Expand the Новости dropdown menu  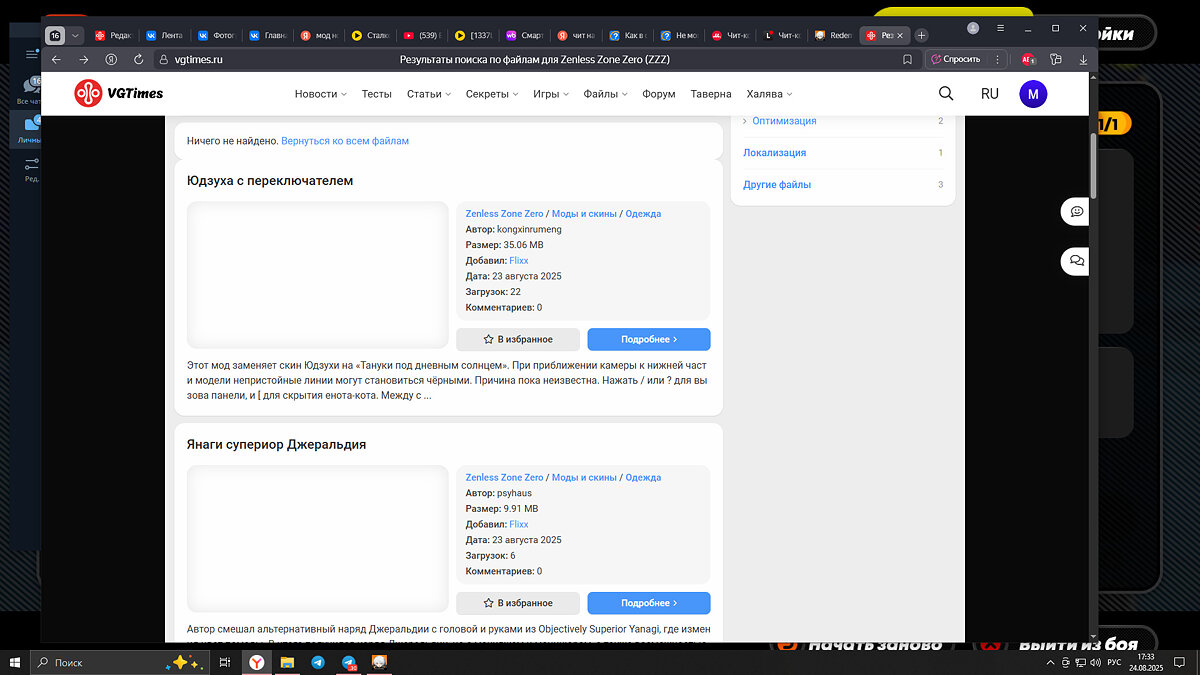[x=320, y=94]
